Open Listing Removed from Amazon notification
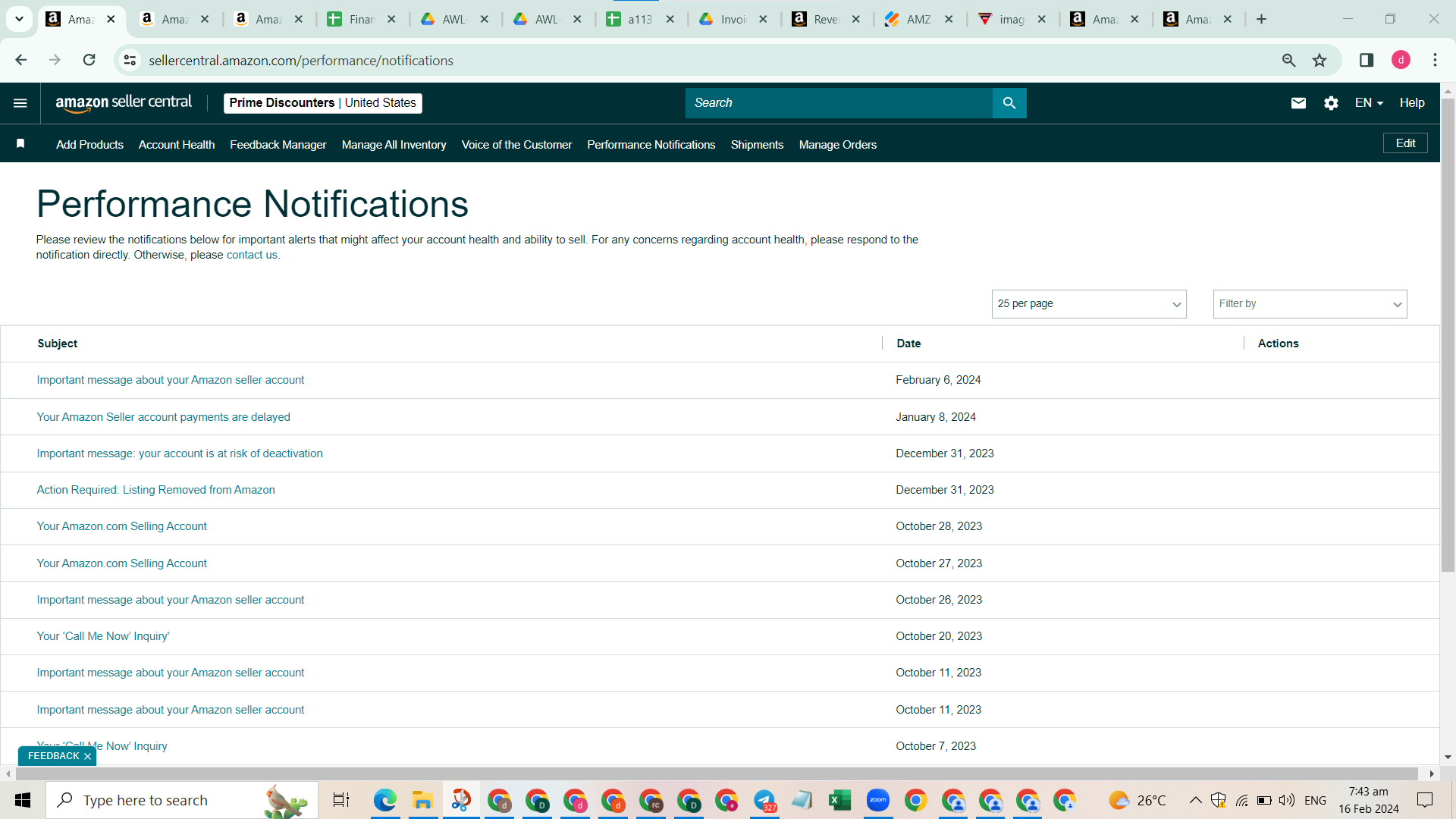The width and height of the screenshot is (1456, 819). tap(156, 490)
